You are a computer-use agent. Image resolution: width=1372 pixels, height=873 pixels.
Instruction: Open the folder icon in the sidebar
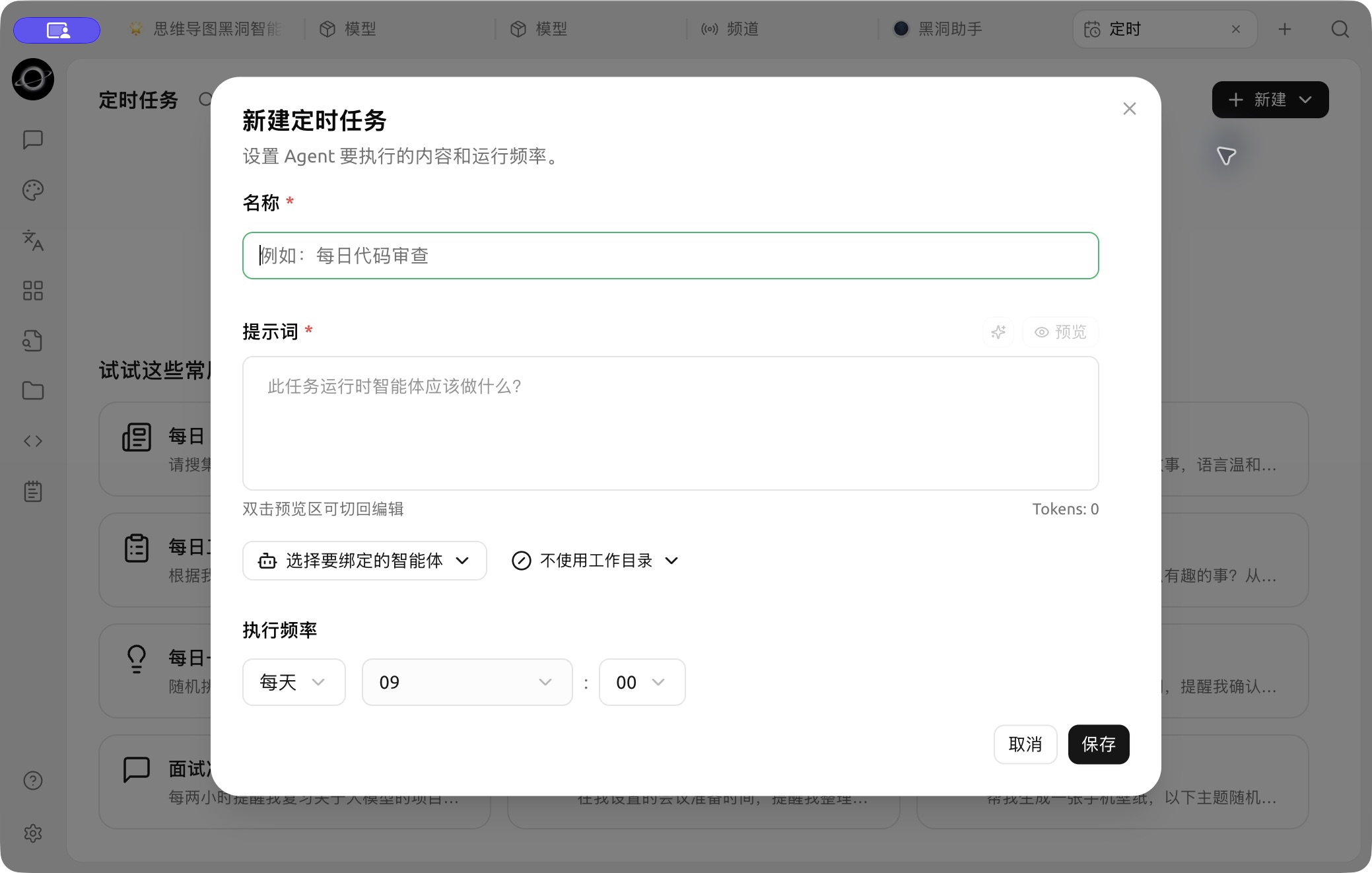pos(33,391)
